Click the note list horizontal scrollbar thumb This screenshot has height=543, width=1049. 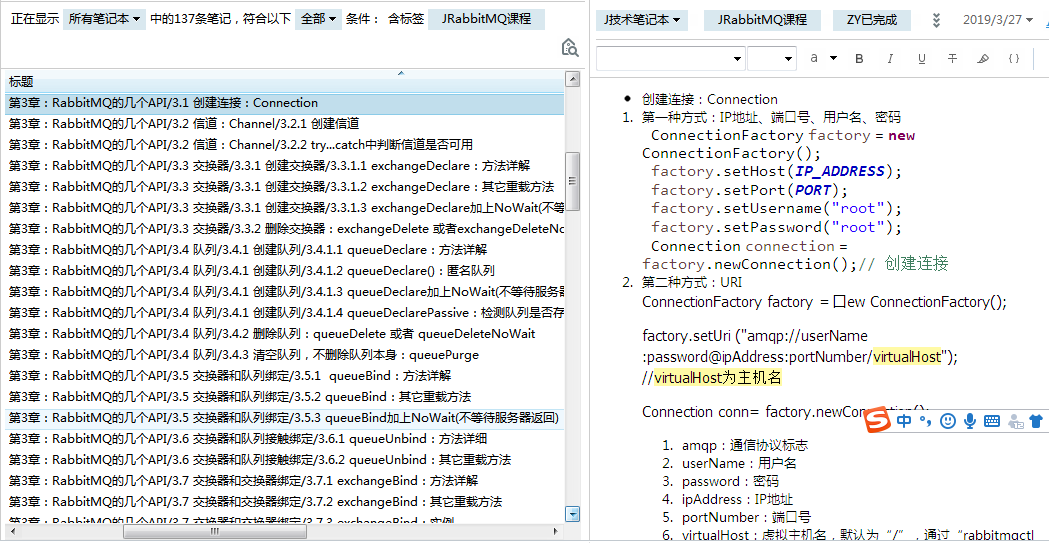[x=215, y=532]
